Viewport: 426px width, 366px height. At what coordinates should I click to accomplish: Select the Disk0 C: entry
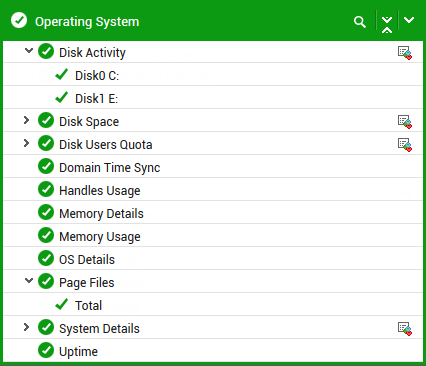pyautogui.click(x=97, y=76)
